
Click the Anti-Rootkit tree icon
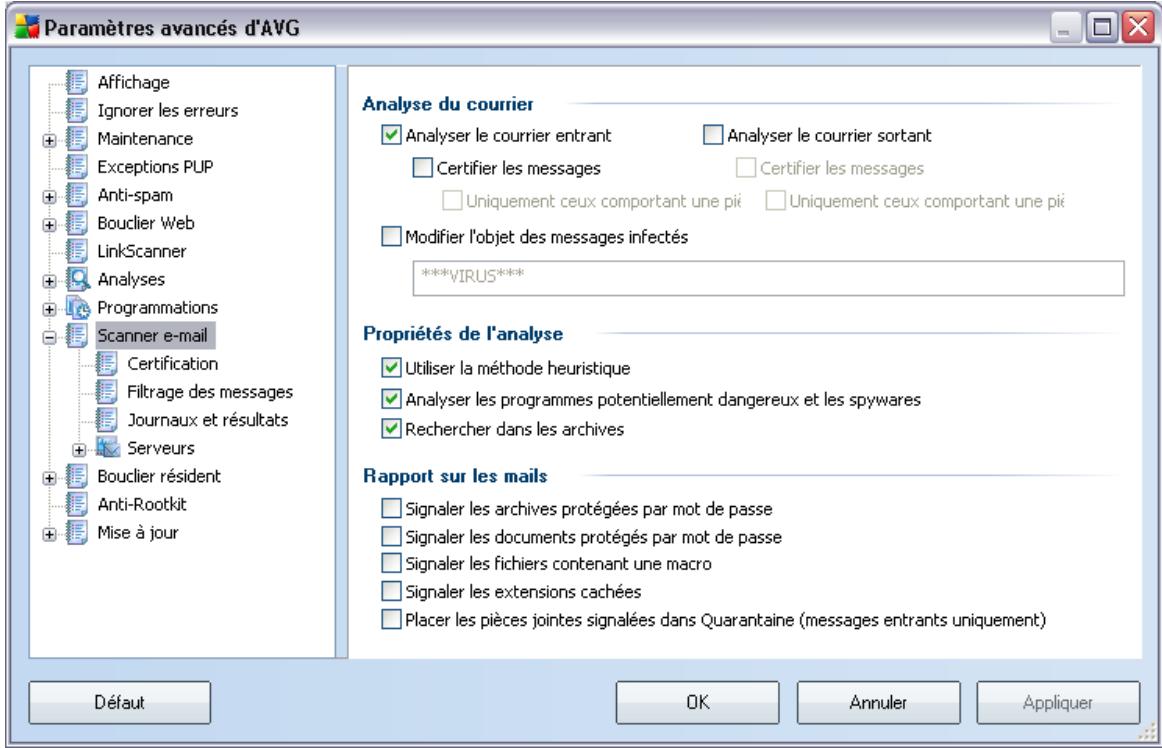click(77, 505)
